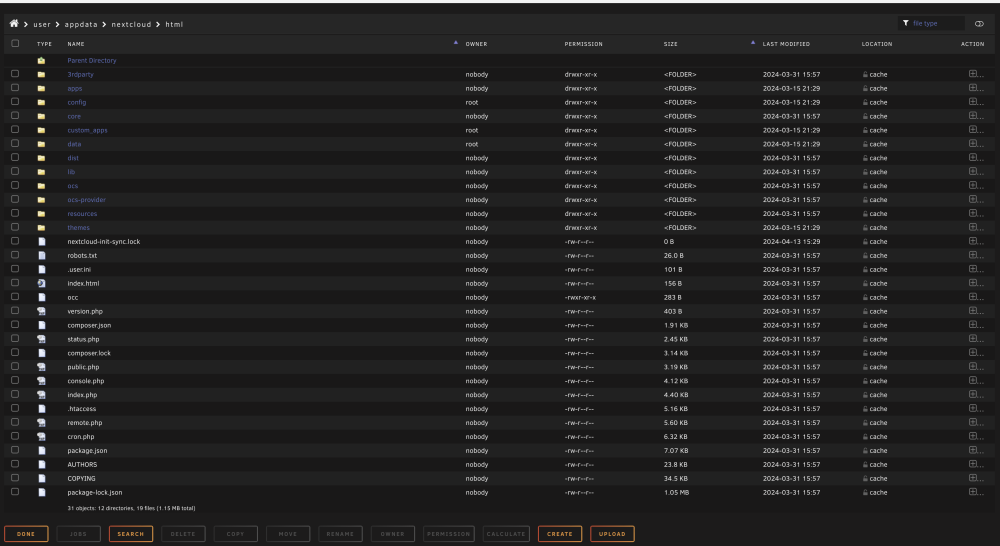Viewport: 1000px width, 546px height.
Task: Click the PHP file icon of version.php
Action: [41, 311]
